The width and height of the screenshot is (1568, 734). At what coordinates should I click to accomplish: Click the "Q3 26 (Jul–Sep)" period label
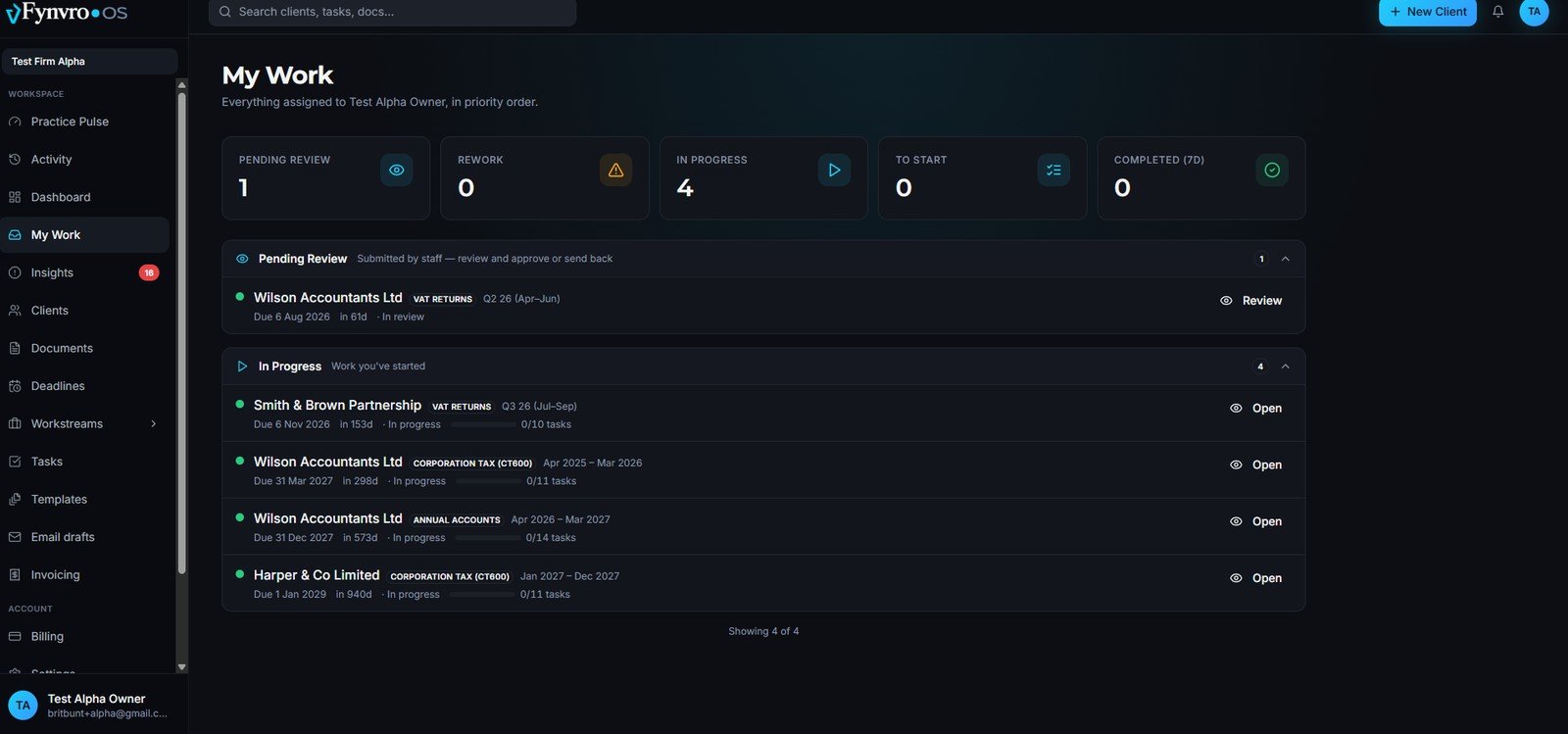coord(539,406)
